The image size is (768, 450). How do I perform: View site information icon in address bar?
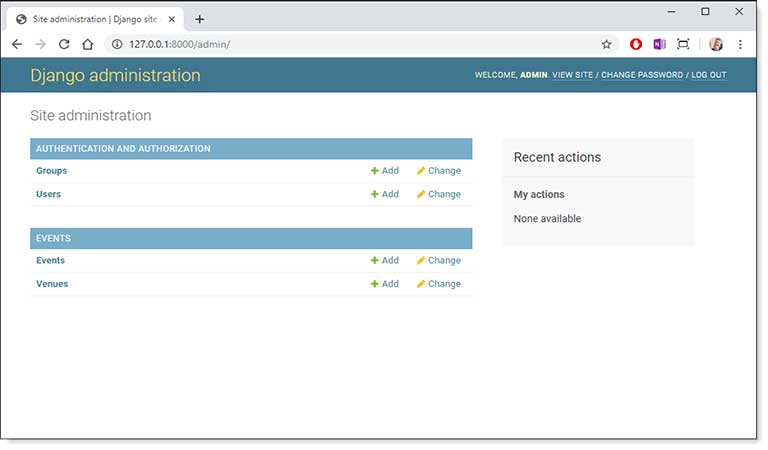117,44
